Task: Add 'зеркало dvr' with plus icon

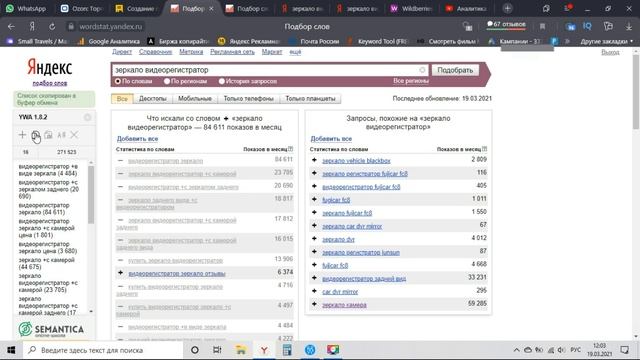Action: (x=314, y=239)
